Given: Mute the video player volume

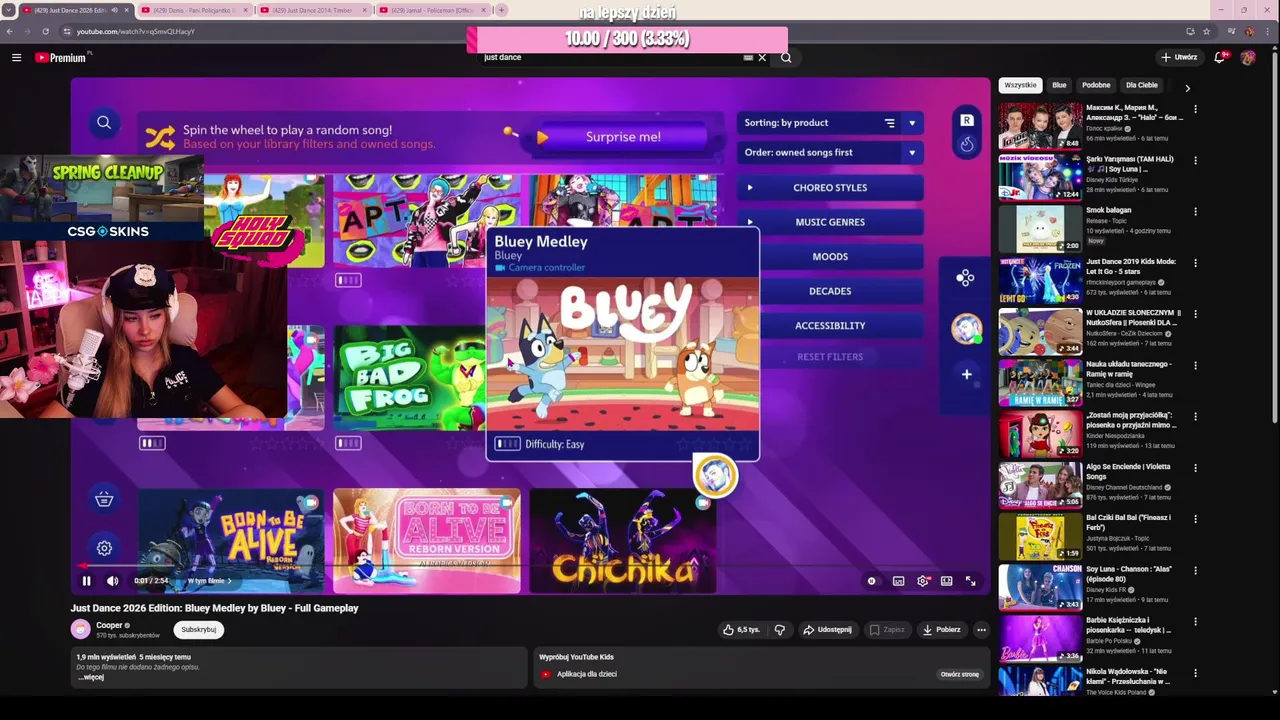Looking at the screenshot, I should point(112,581).
